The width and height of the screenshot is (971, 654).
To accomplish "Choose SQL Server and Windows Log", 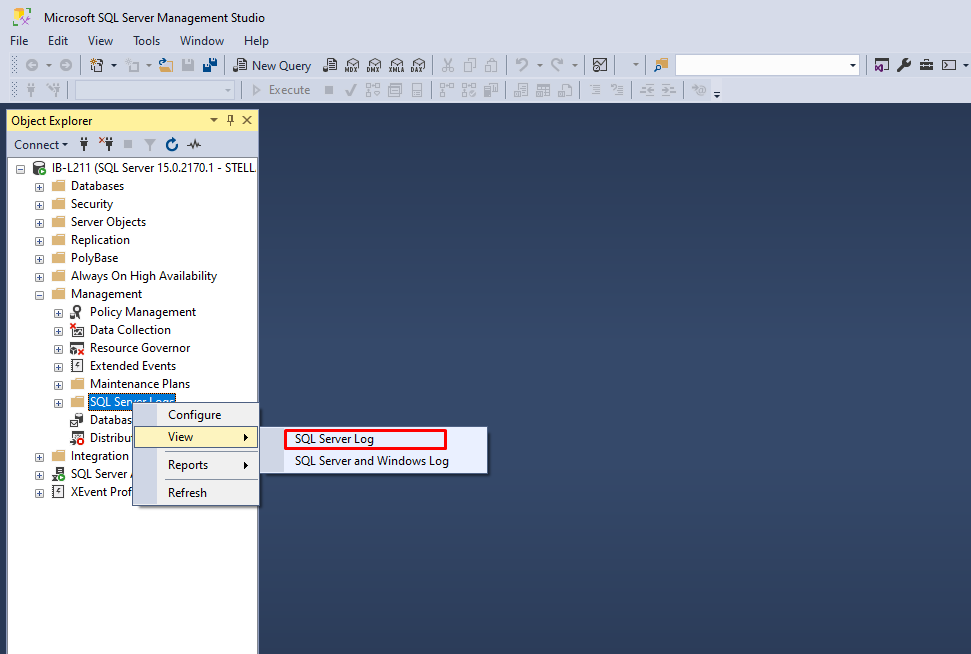I will 373,461.
